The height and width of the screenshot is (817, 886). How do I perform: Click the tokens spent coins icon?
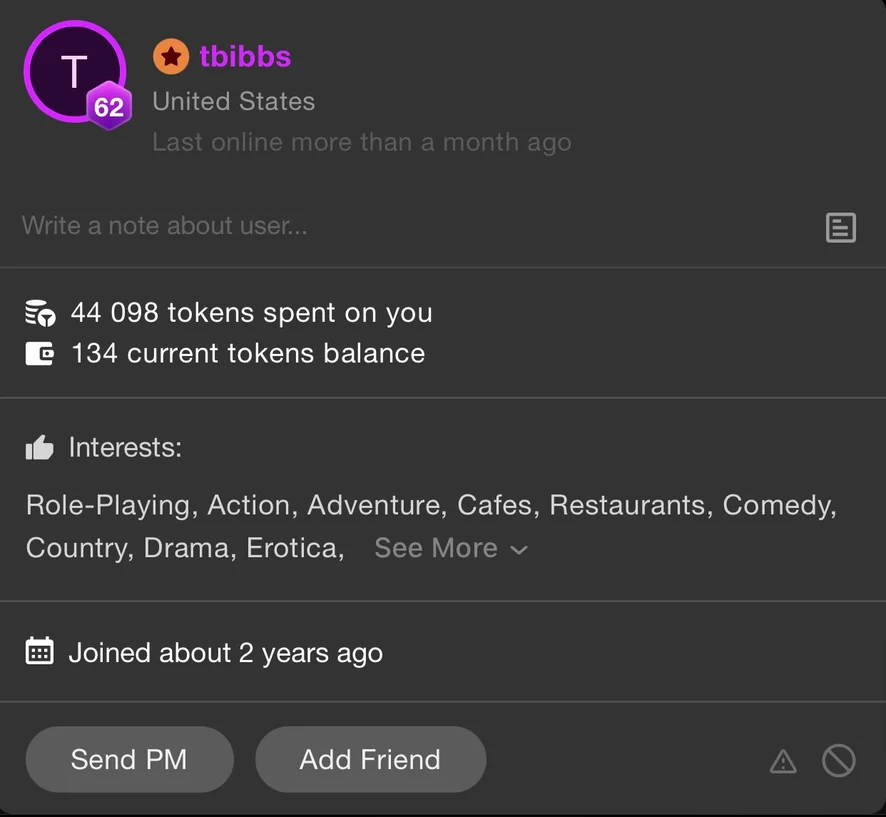click(40, 313)
